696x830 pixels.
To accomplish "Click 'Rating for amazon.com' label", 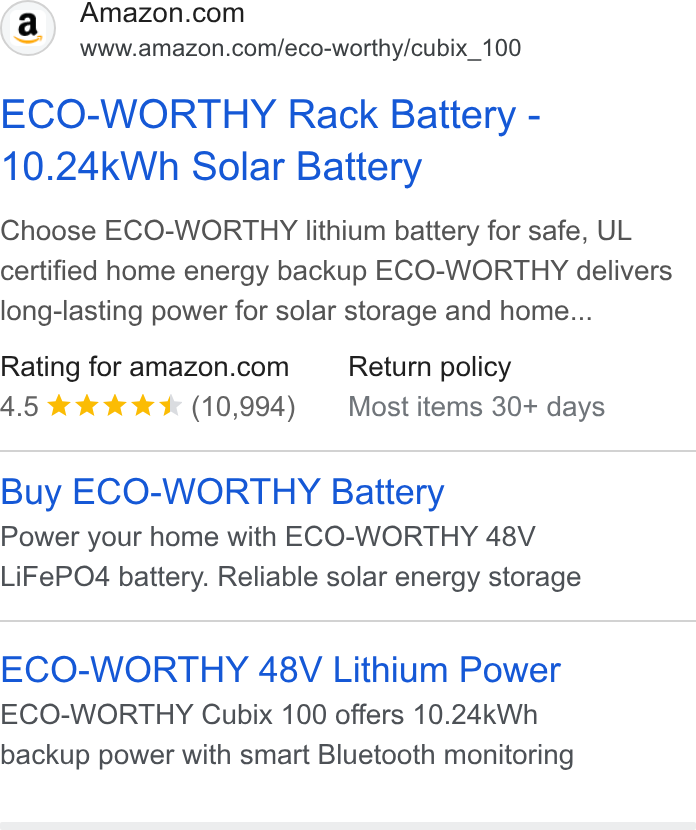I will click(144, 367).
